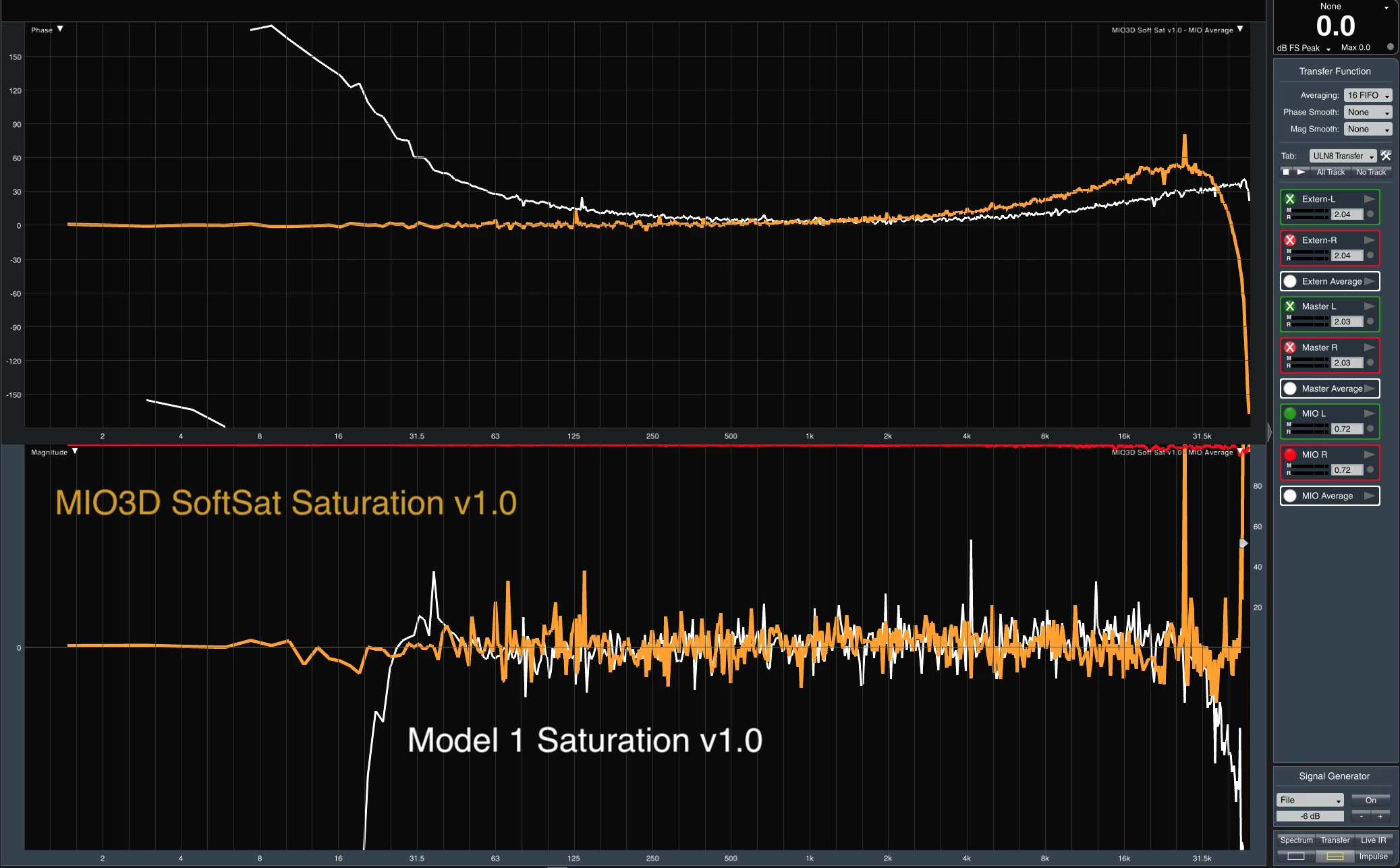
Task: Open the Averaging 16 FIFO dropdown
Action: [1368, 95]
